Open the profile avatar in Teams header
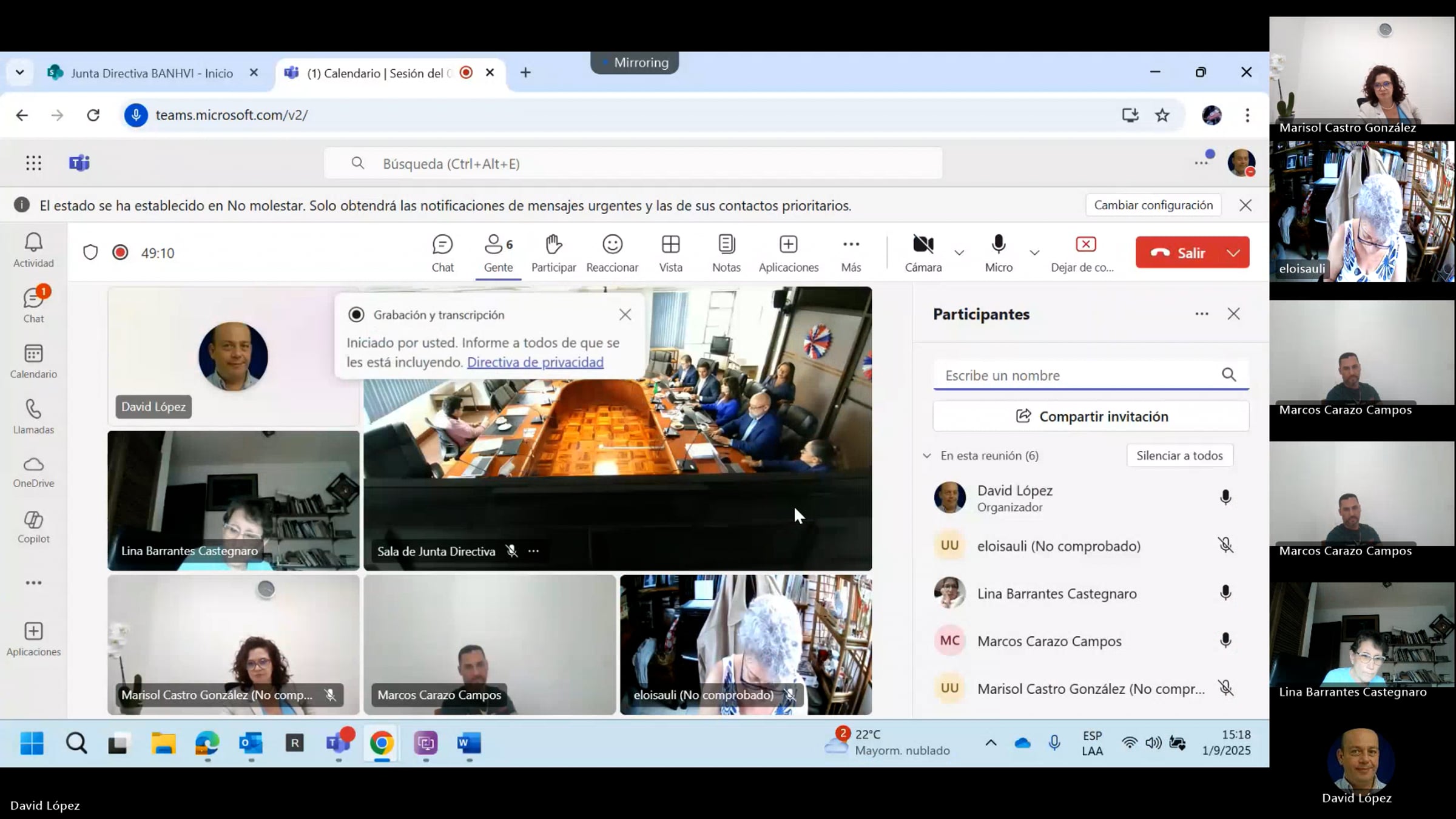Viewport: 1456px width, 819px height. tap(1241, 163)
